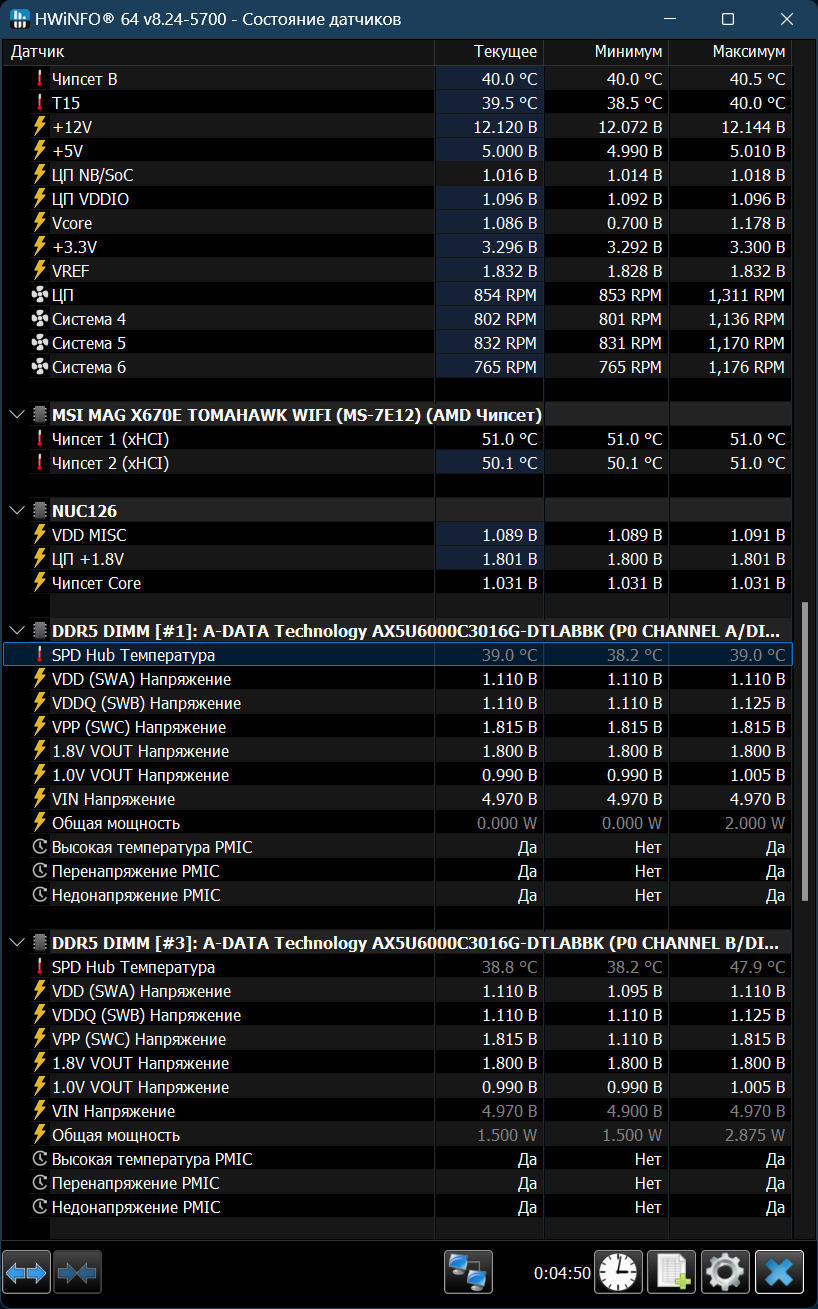
Task: Click thermometer icon next to Чипсет 1 (xHCI)
Action: [40, 438]
